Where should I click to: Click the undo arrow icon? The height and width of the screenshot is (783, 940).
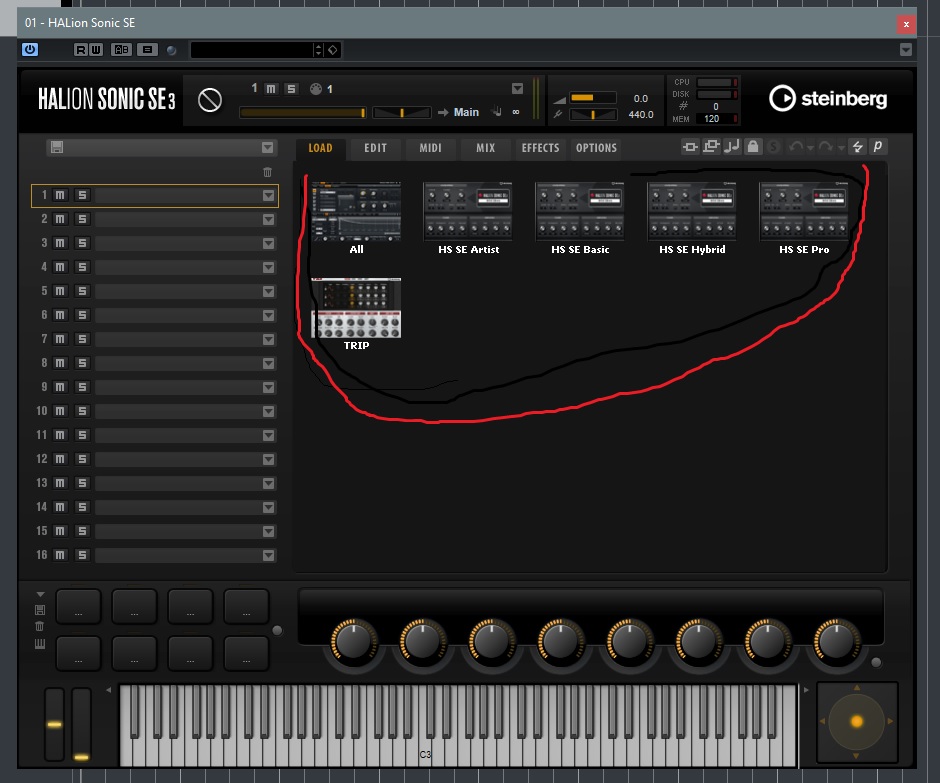click(x=796, y=147)
